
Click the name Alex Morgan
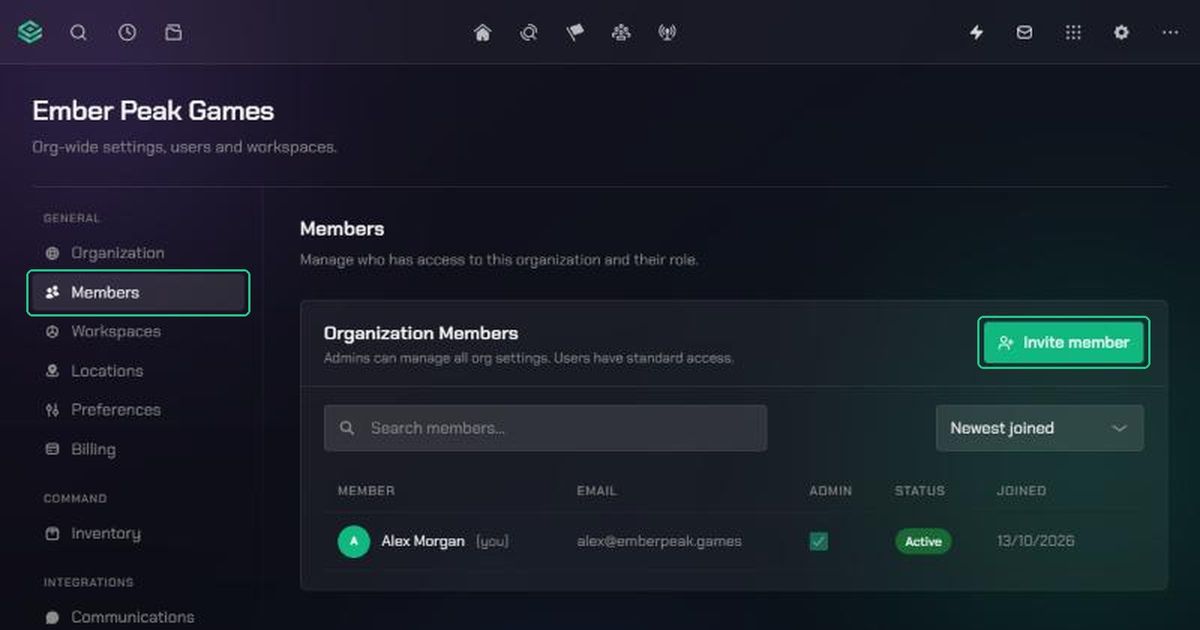(x=423, y=541)
